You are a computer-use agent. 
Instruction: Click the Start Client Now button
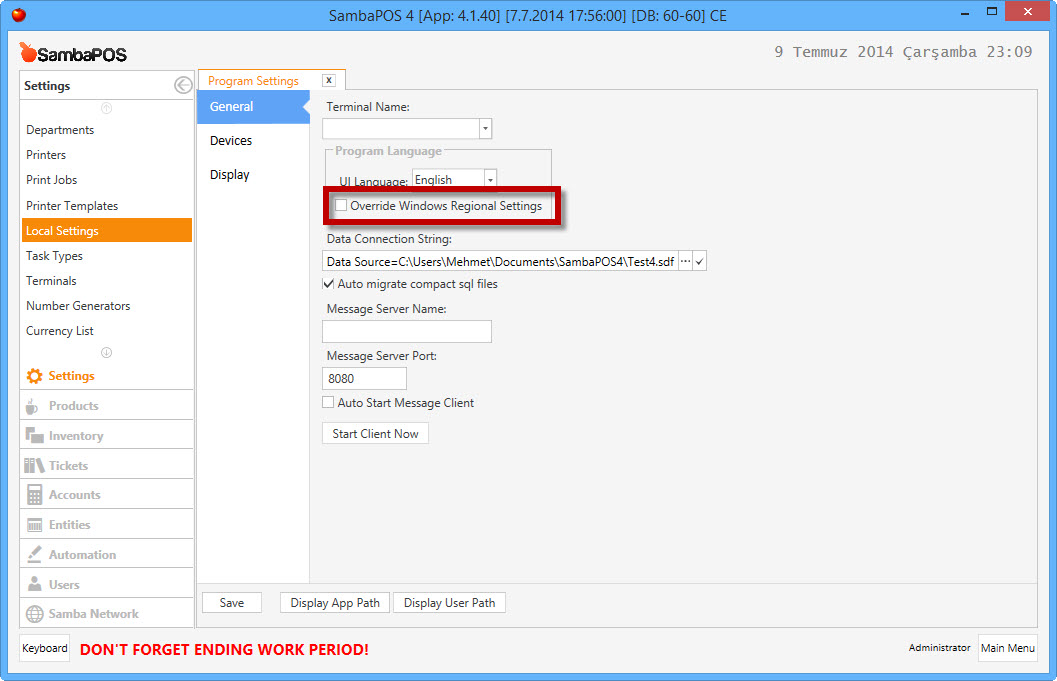(375, 434)
